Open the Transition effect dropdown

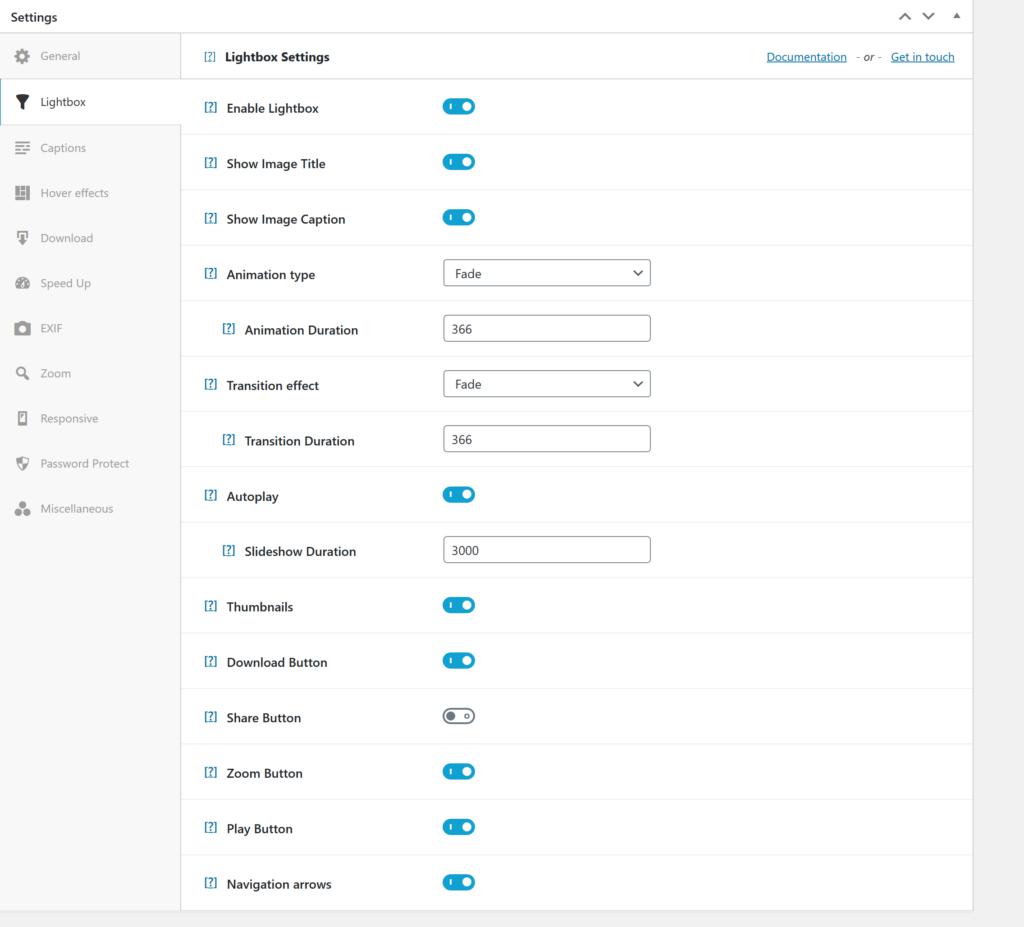pyautogui.click(x=546, y=383)
